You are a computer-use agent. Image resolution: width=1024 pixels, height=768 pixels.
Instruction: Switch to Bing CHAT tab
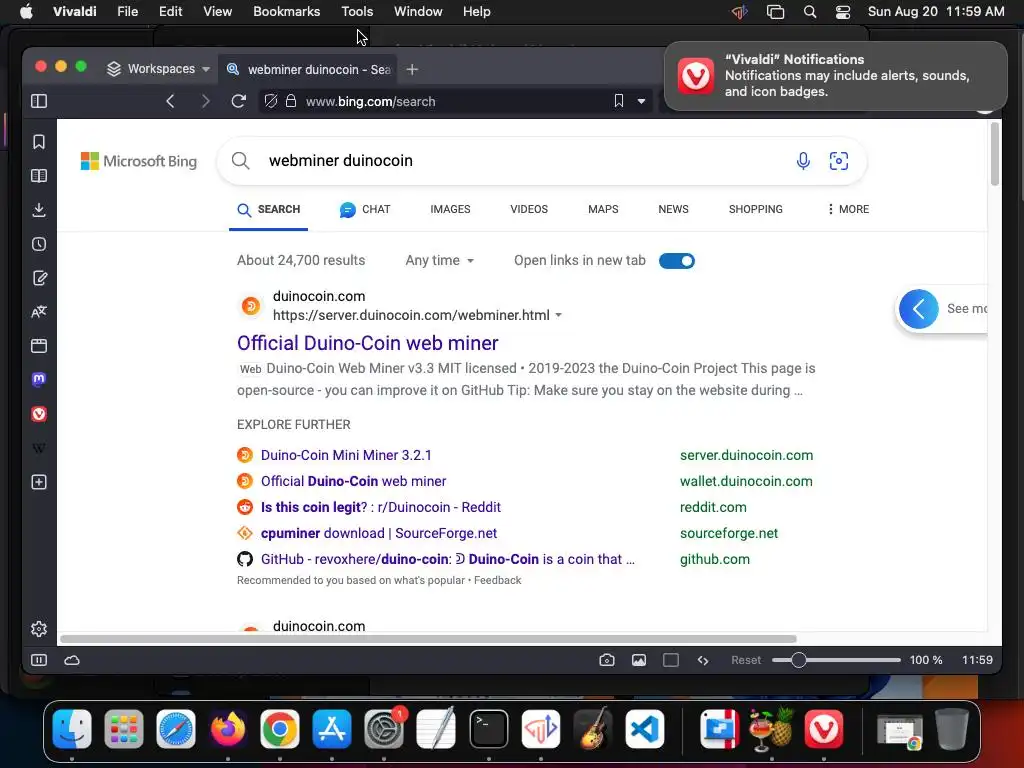(365, 209)
